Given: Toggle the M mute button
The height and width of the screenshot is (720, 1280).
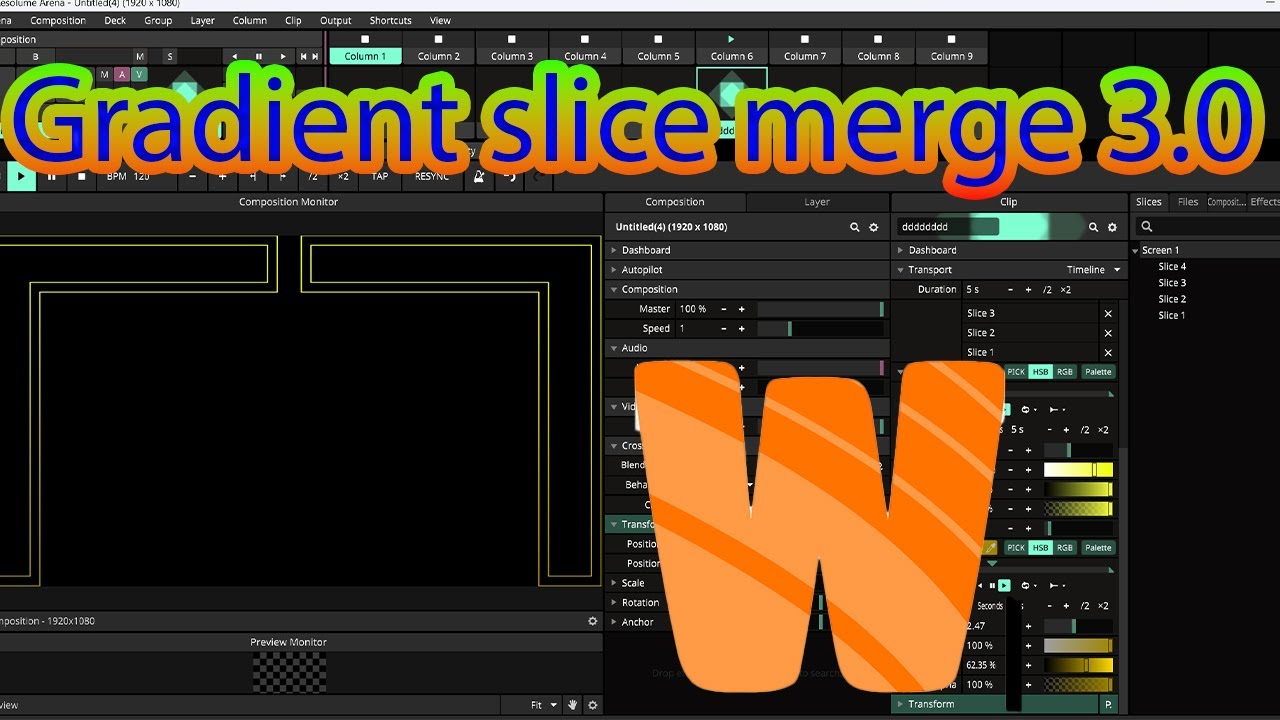Looking at the screenshot, I should [x=140, y=57].
